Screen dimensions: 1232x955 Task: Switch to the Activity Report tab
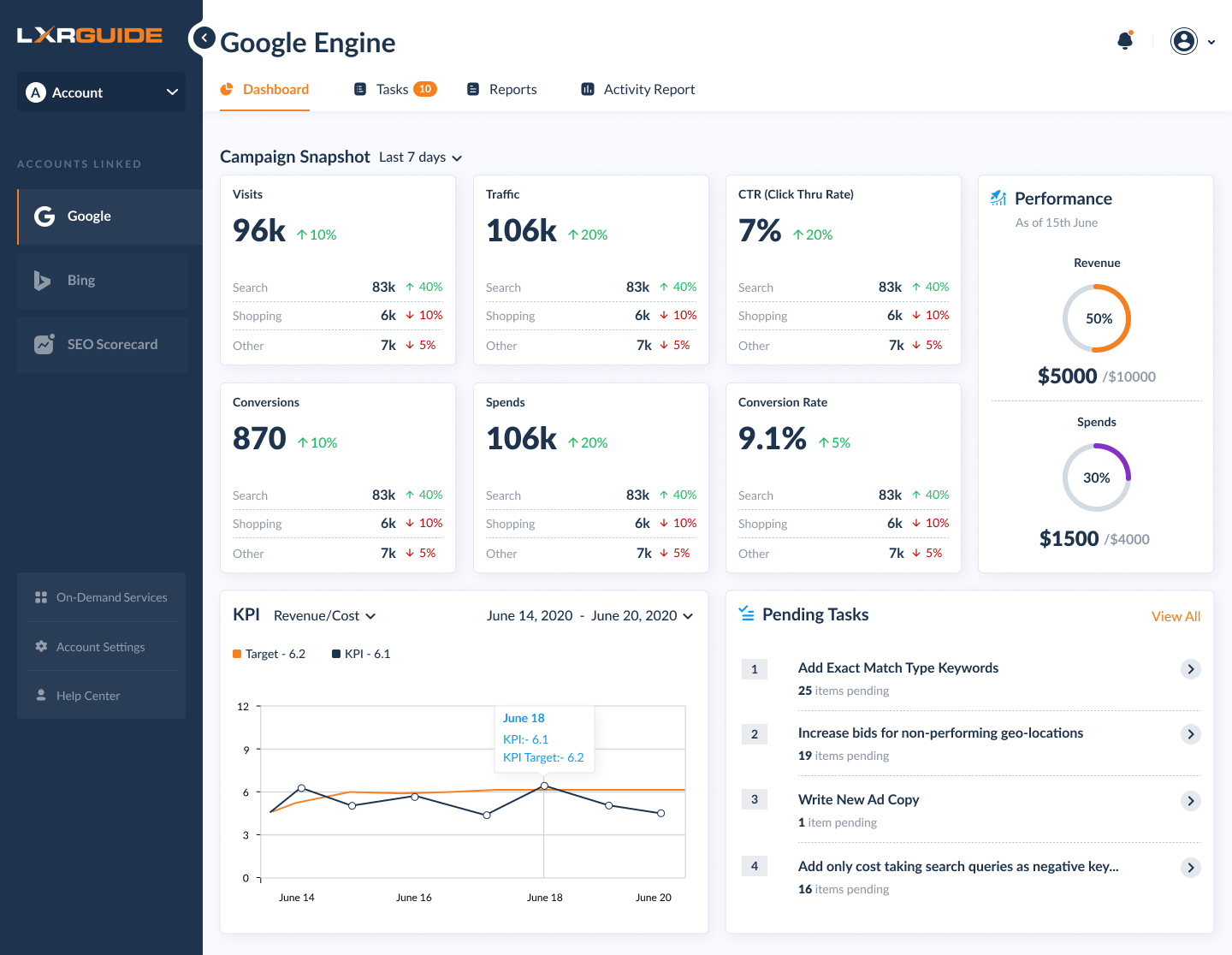click(637, 90)
